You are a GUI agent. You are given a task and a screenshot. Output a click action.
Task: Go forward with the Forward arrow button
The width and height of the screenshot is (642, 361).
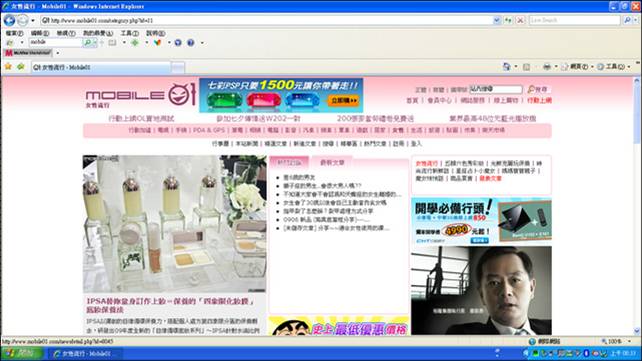pos(23,20)
